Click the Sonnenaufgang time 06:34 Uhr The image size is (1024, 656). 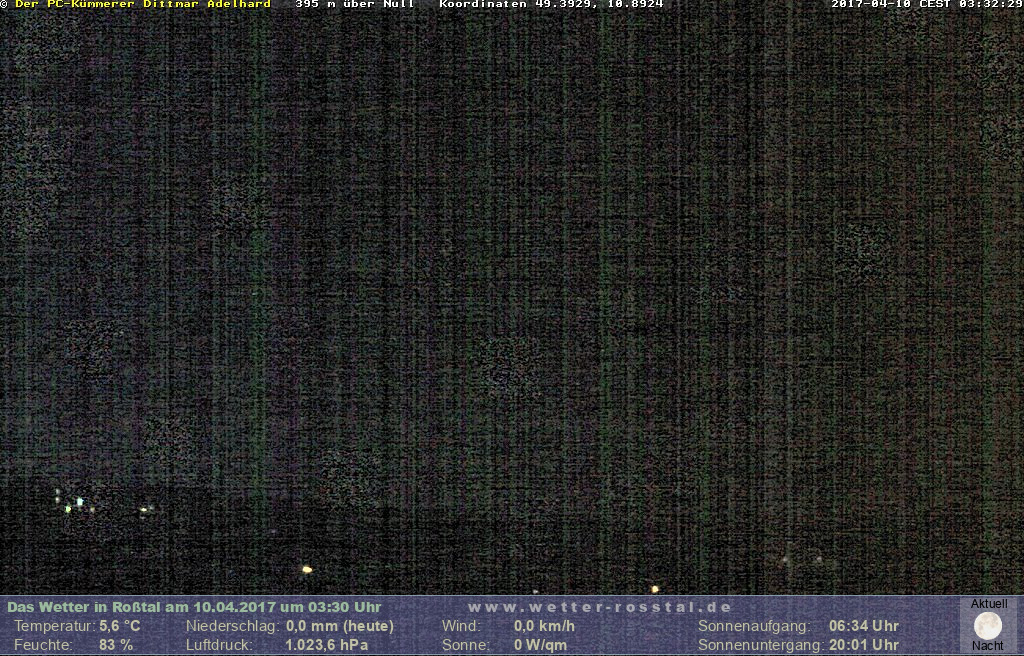863,626
